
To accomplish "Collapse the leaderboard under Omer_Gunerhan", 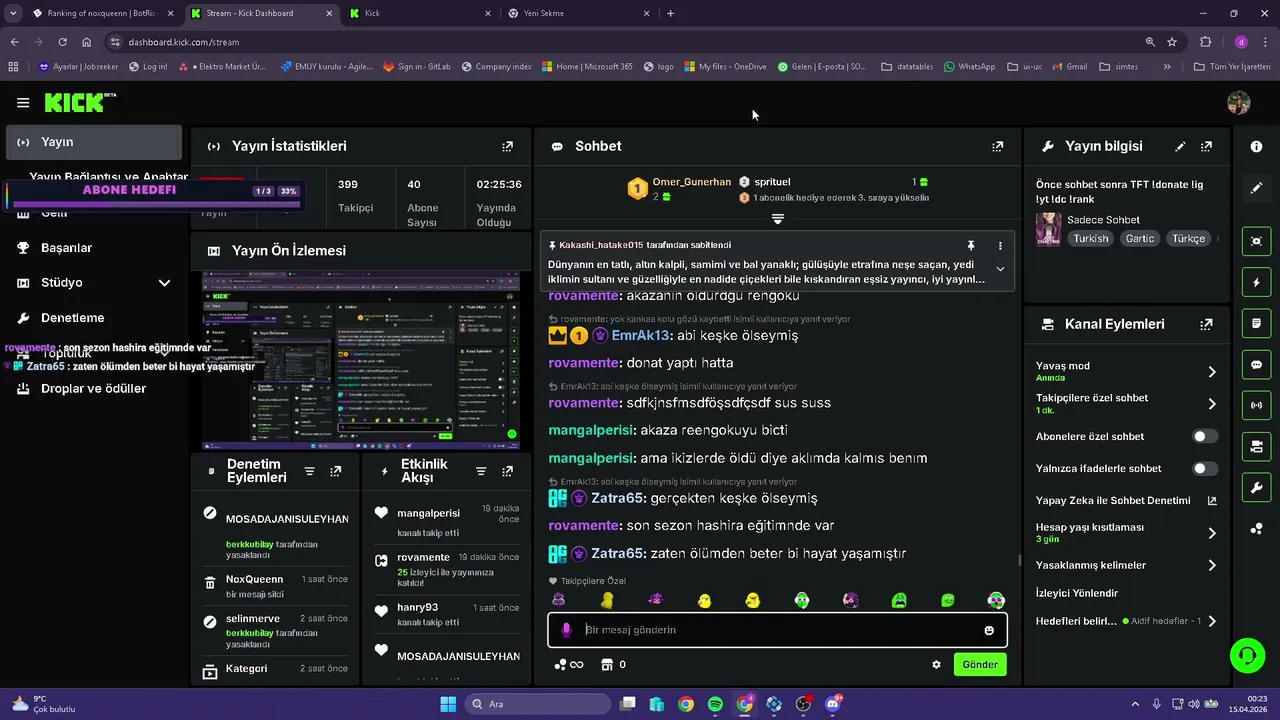I will click(x=777, y=218).
